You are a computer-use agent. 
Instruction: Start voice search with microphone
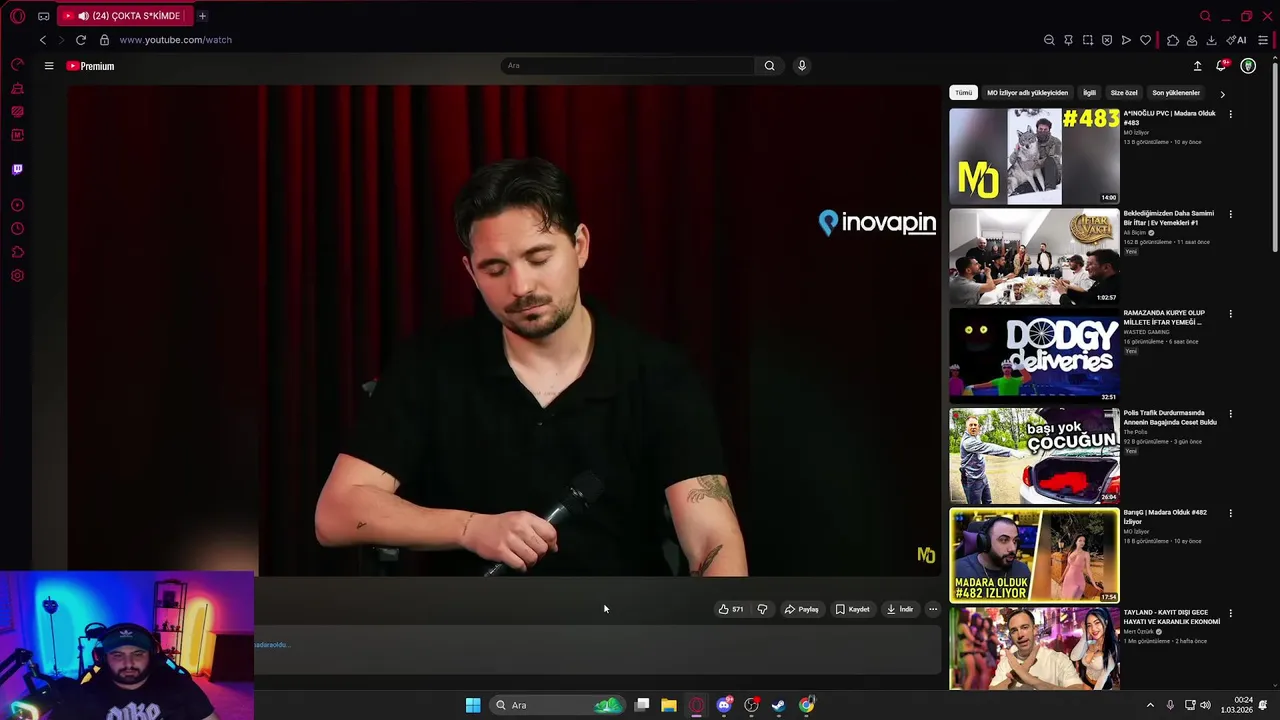click(801, 66)
